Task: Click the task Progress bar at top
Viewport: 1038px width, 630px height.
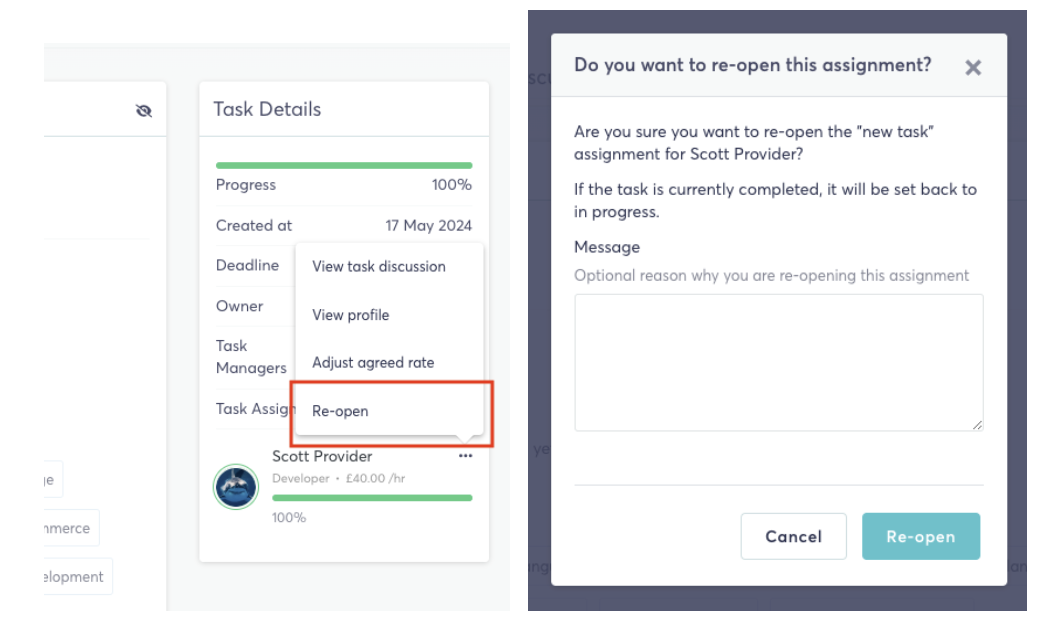Action: tap(344, 165)
